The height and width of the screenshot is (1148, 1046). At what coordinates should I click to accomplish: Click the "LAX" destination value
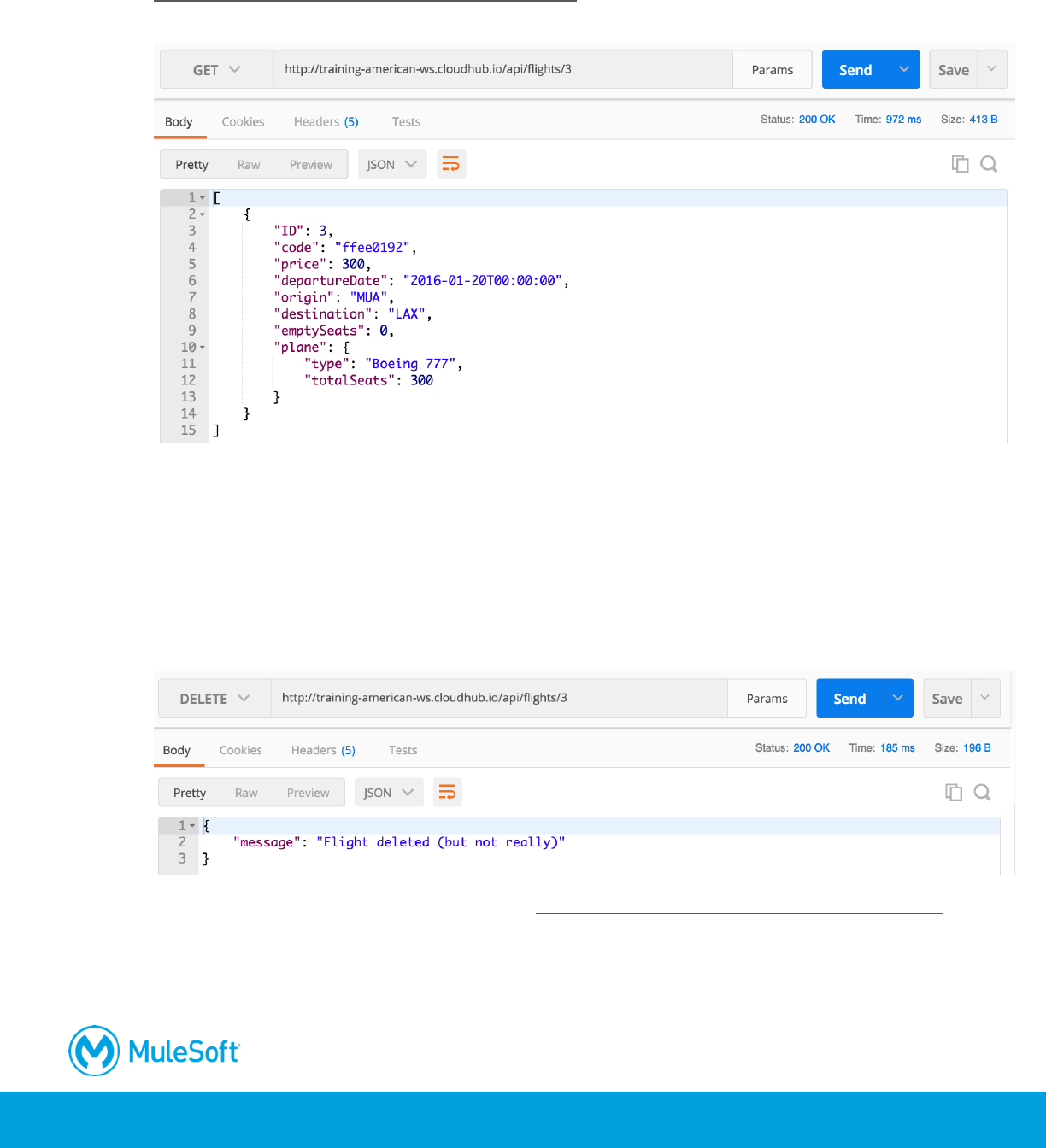pyautogui.click(x=407, y=314)
